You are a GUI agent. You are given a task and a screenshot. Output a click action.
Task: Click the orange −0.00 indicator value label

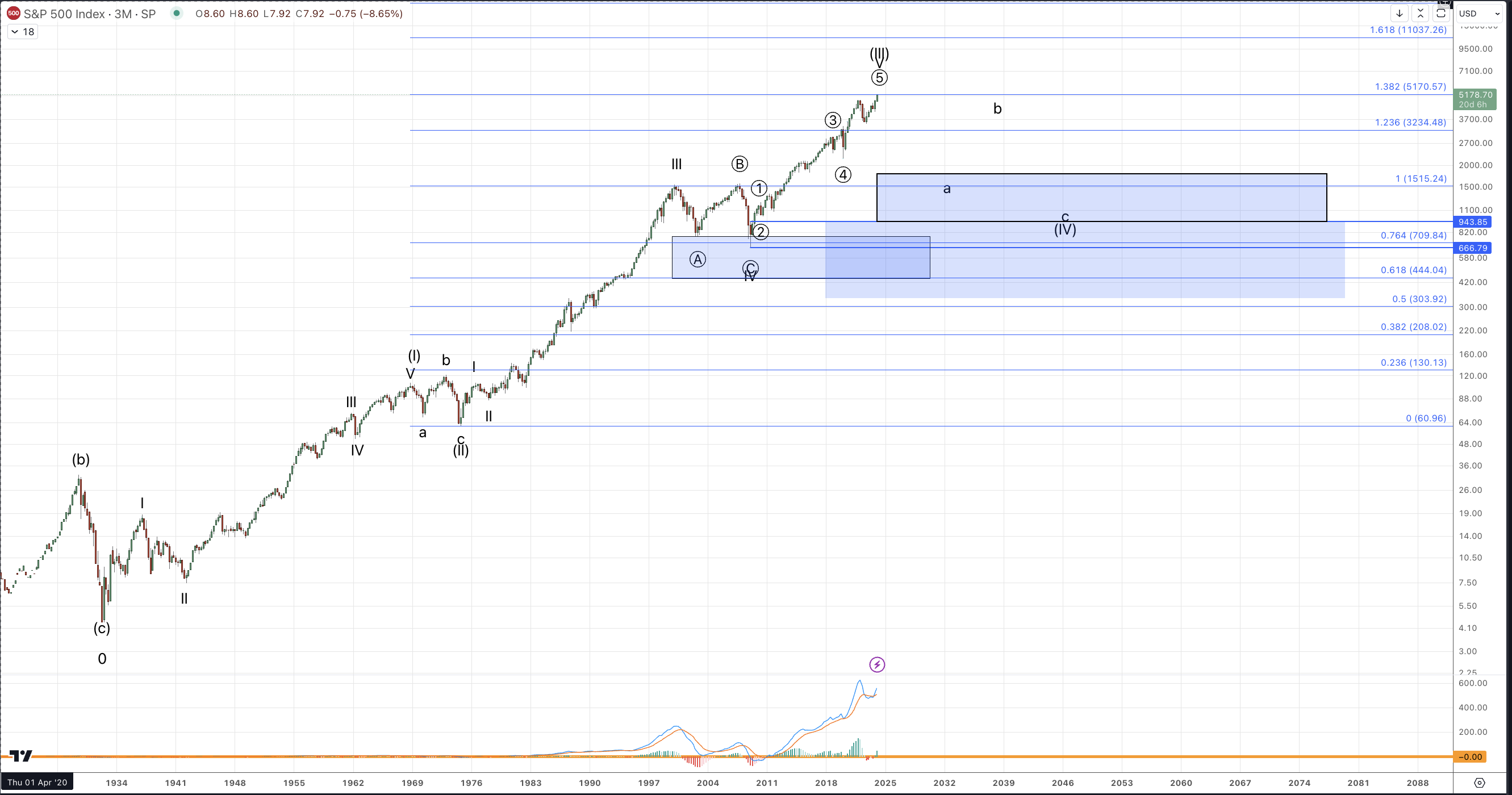(1471, 757)
